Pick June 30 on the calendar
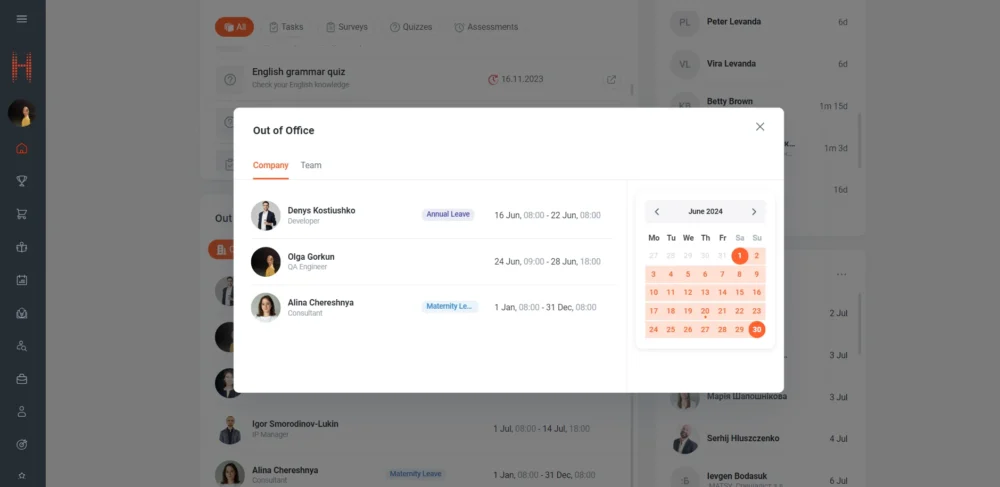 (x=757, y=330)
